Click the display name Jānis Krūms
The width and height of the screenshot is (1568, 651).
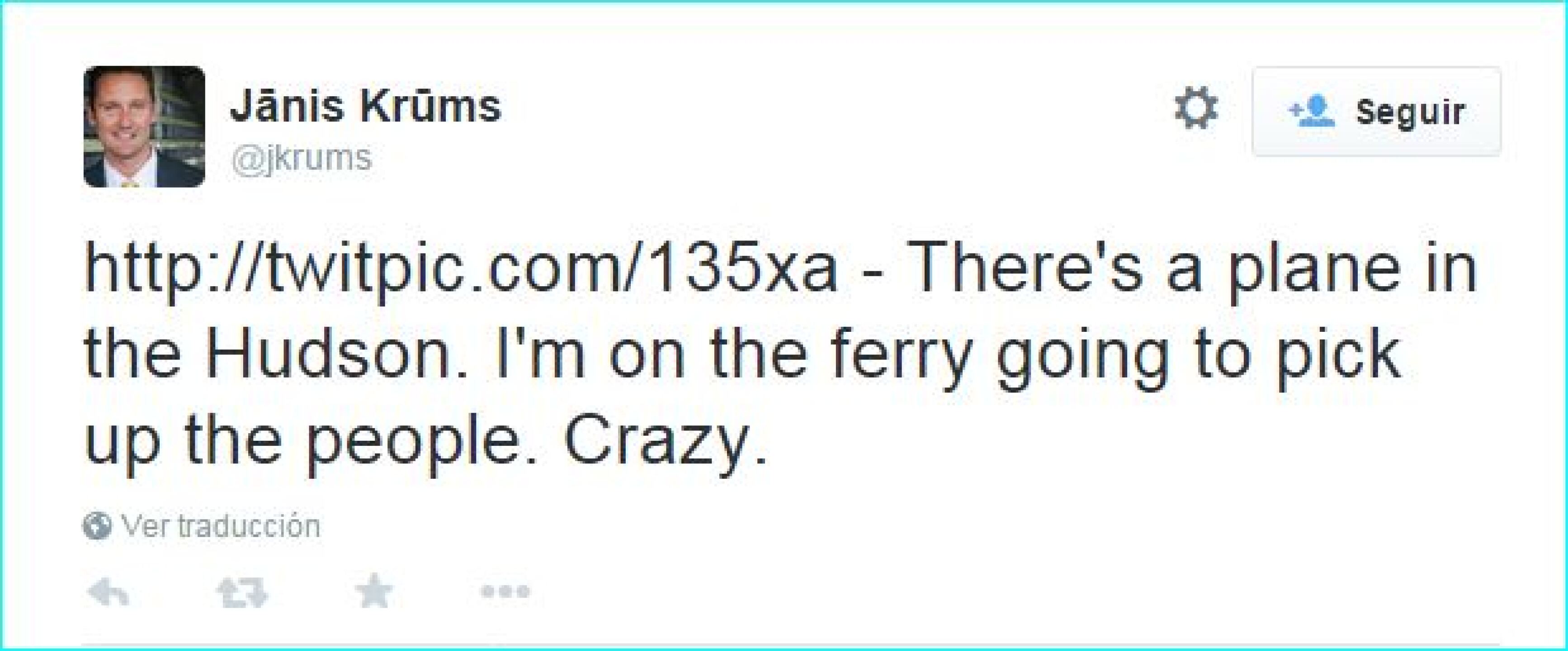tap(365, 107)
